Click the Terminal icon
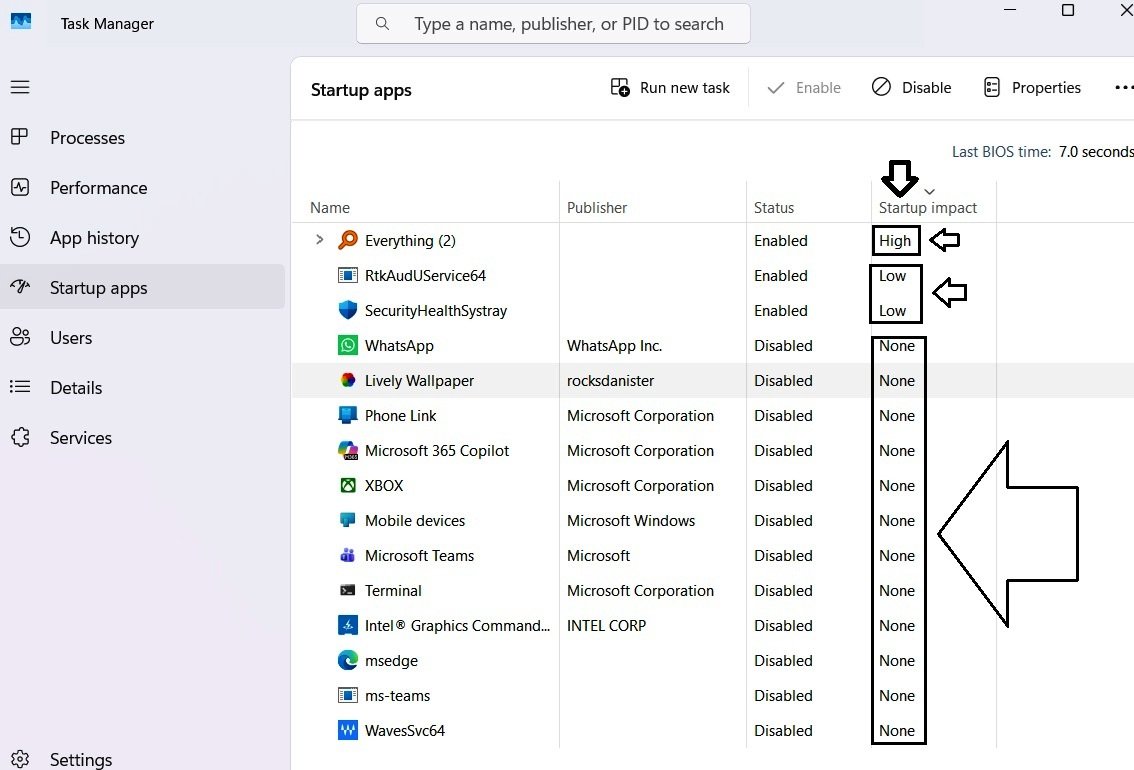The width and height of the screenshot is (1134, 770). (x=348, y=590)
